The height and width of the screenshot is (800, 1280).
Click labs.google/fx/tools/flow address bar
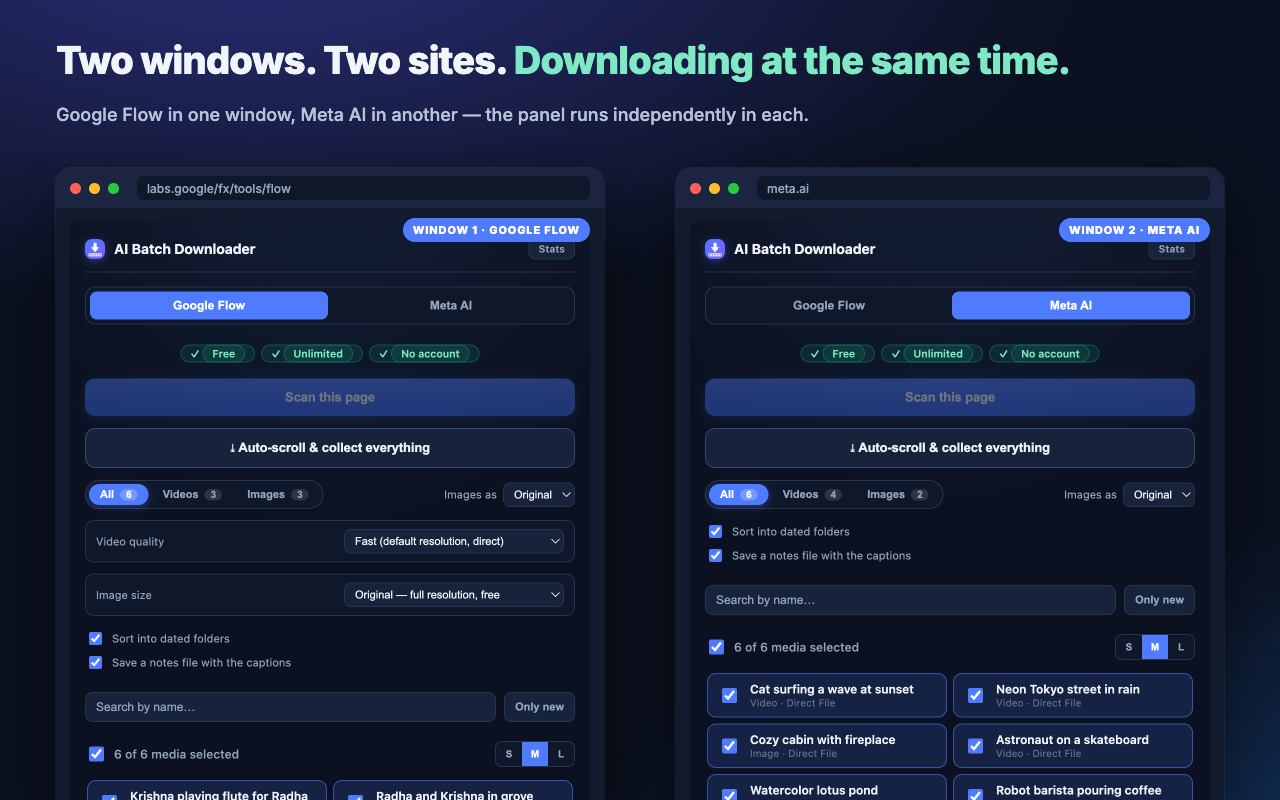(x=363, y=188)
